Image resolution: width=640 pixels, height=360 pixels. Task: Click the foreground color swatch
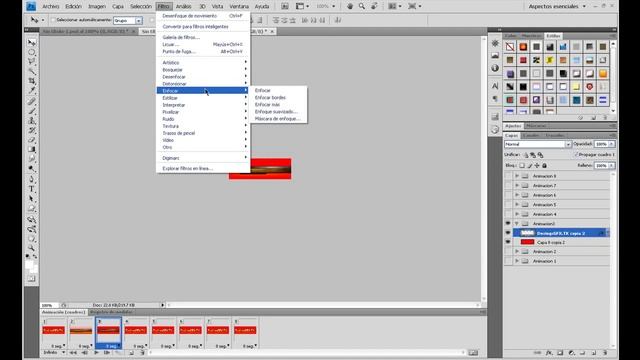29,265
